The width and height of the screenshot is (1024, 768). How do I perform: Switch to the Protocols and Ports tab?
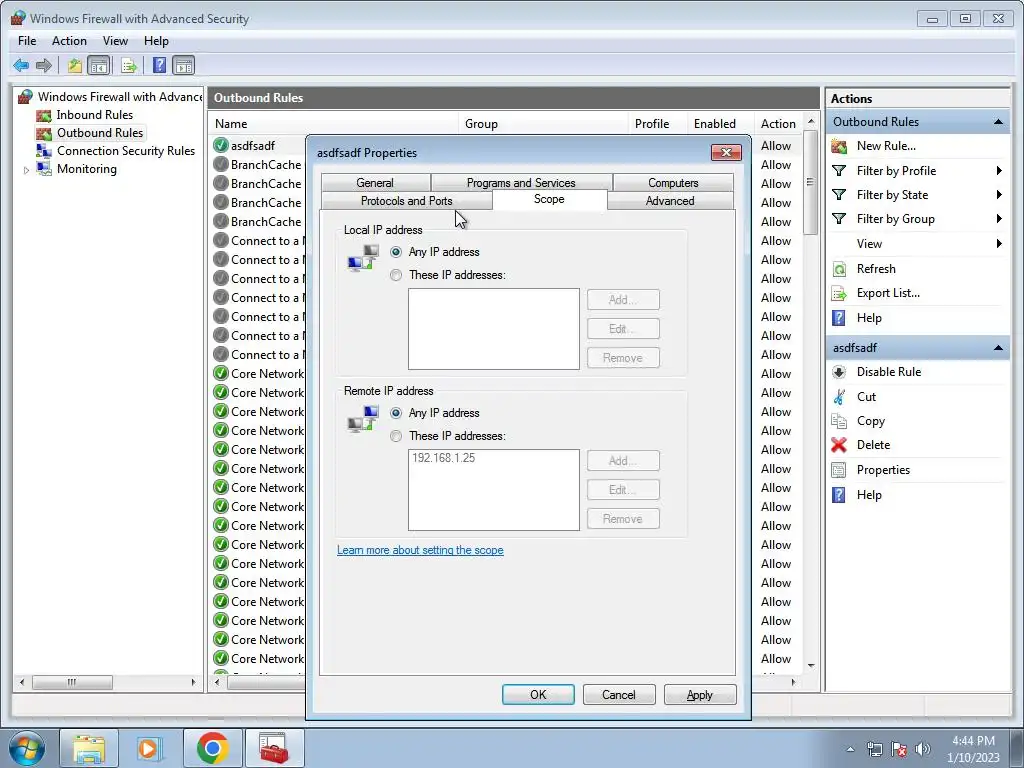[x=406, y=200]
